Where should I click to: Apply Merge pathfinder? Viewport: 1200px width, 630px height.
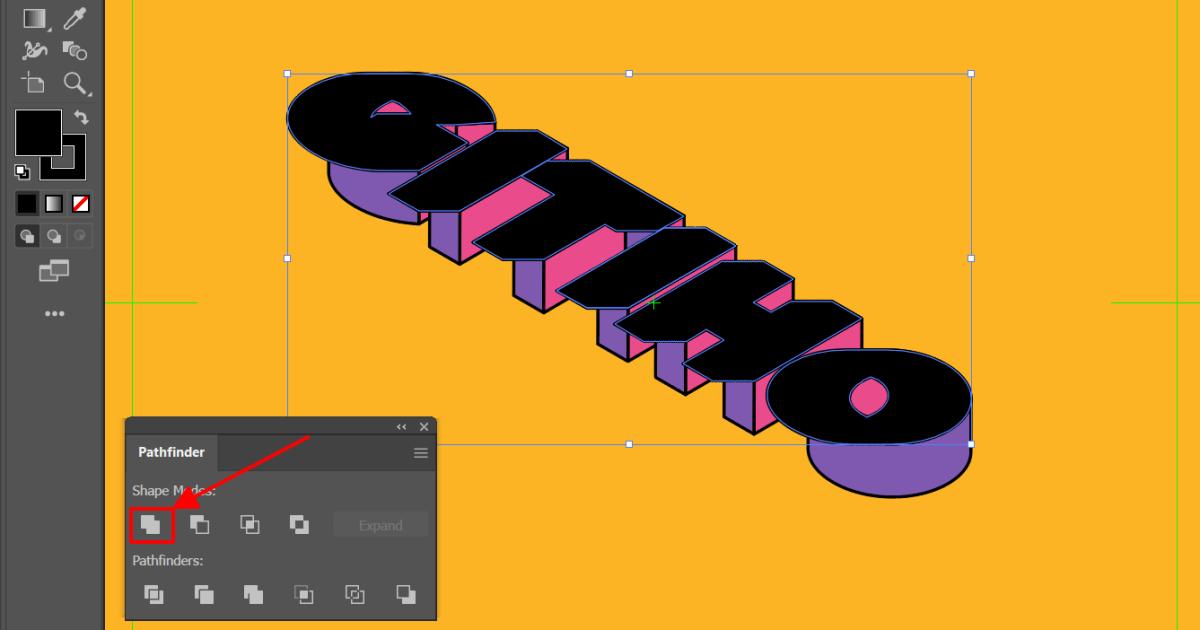click(254, 594)
